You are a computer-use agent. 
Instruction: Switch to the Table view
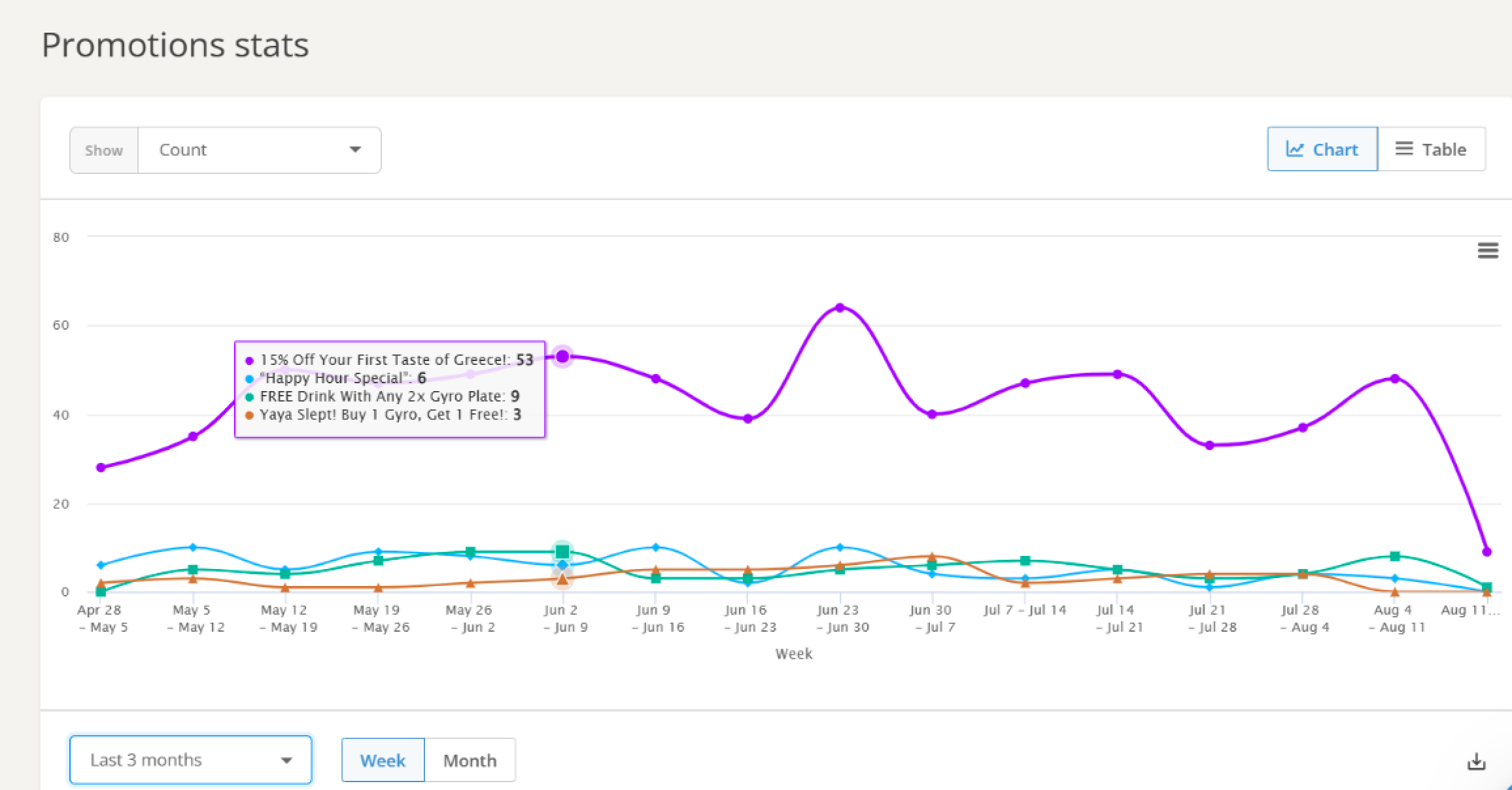1433,149
